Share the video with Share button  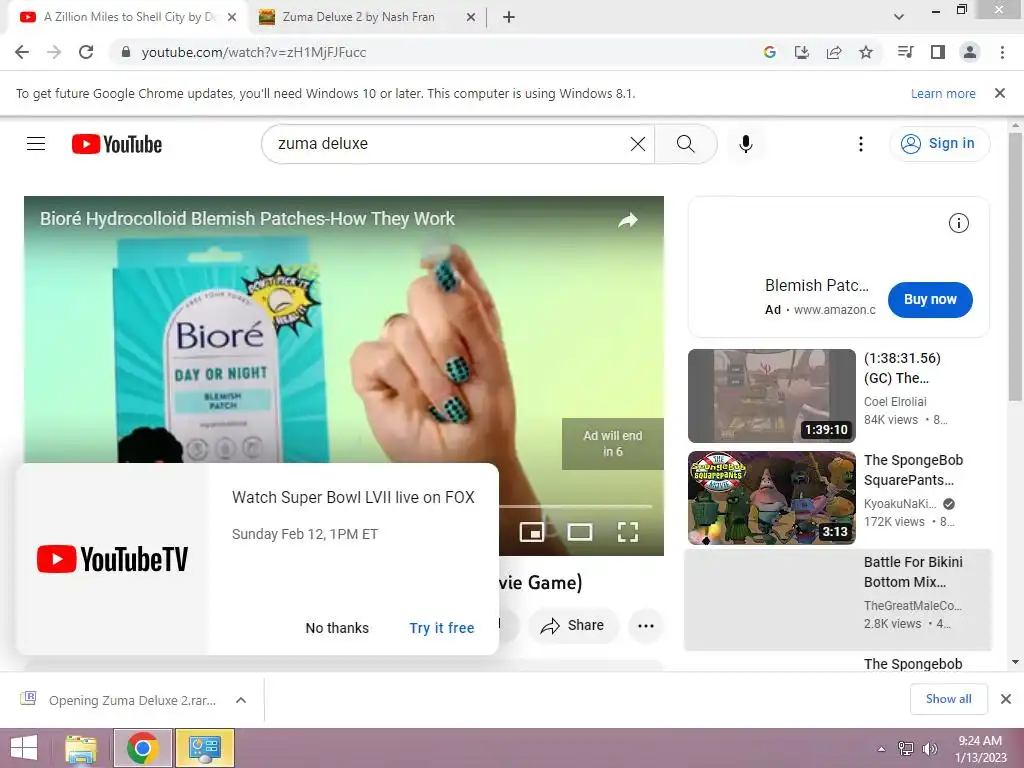point(572,626)
